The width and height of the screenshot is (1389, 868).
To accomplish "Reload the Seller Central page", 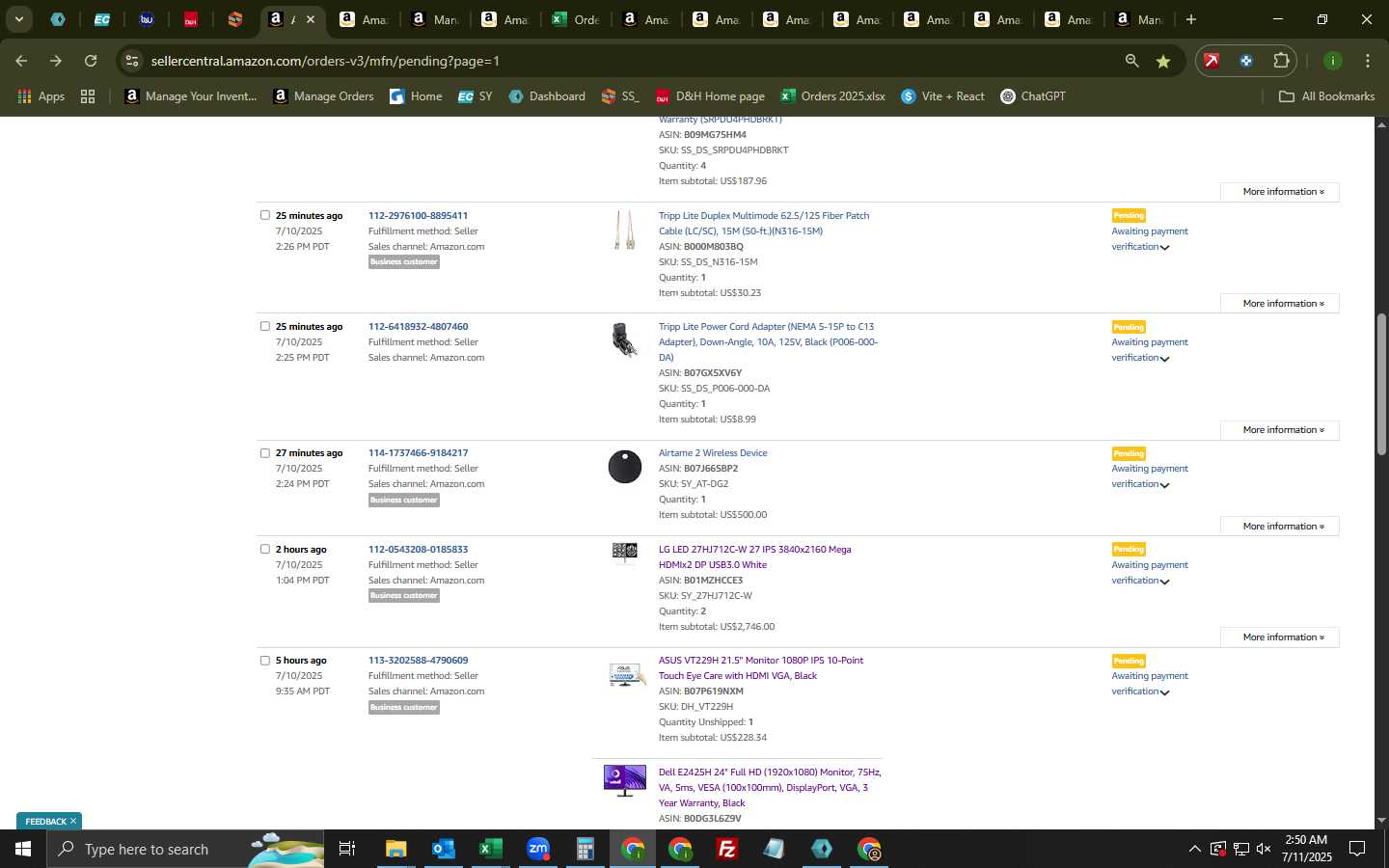I will point(91,61).
